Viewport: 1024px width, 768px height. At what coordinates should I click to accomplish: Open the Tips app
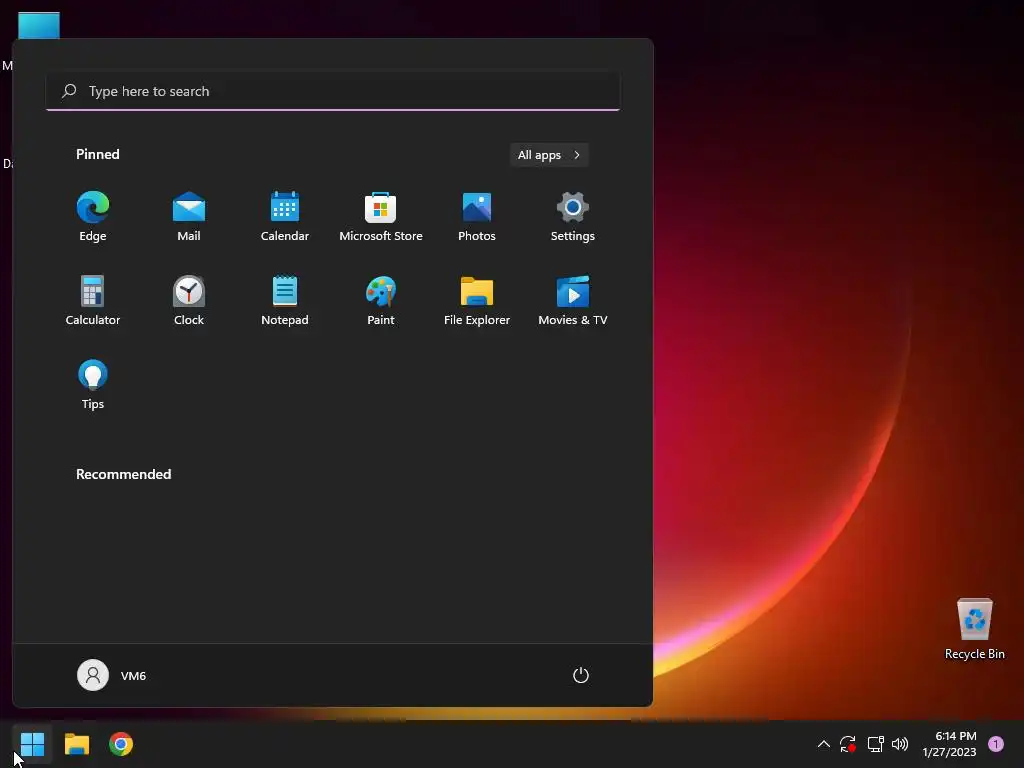point(93,385)
